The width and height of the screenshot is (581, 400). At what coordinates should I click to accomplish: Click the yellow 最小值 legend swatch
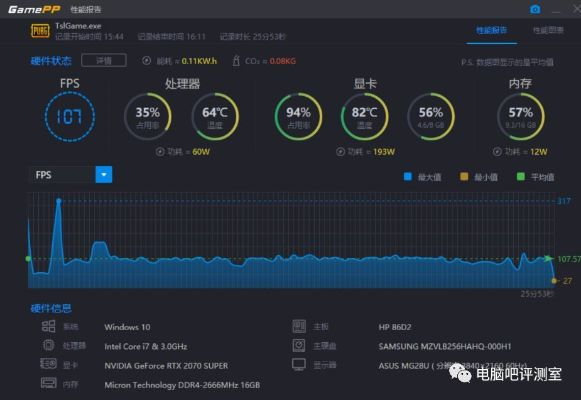click(x=464, y=176)
